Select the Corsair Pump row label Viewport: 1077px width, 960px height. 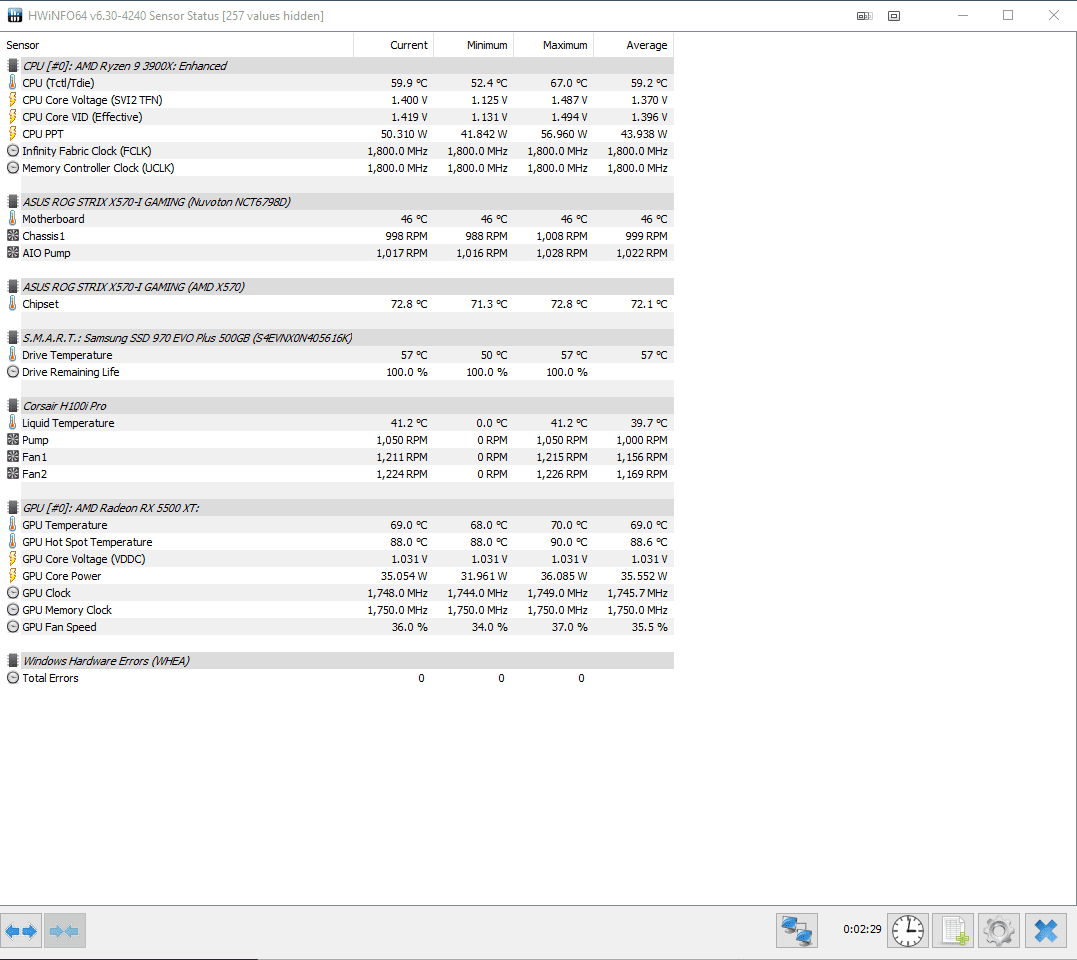pyautogui.click(x=35, y=440)
